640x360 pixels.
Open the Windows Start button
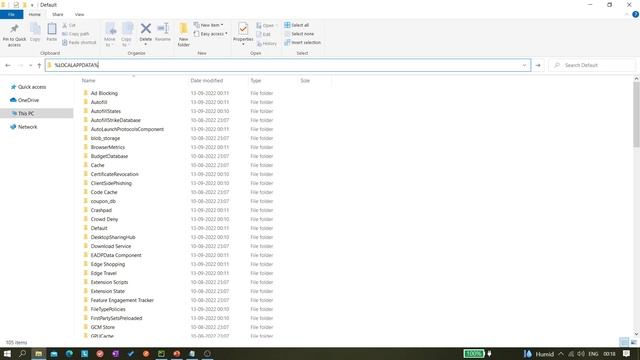pos(7,353)
